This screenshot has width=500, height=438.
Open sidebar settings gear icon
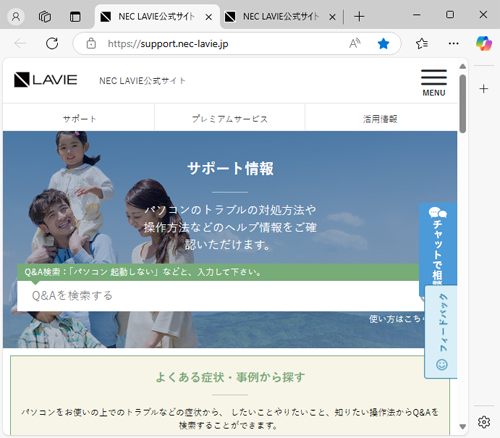click(x=484, y=422)
